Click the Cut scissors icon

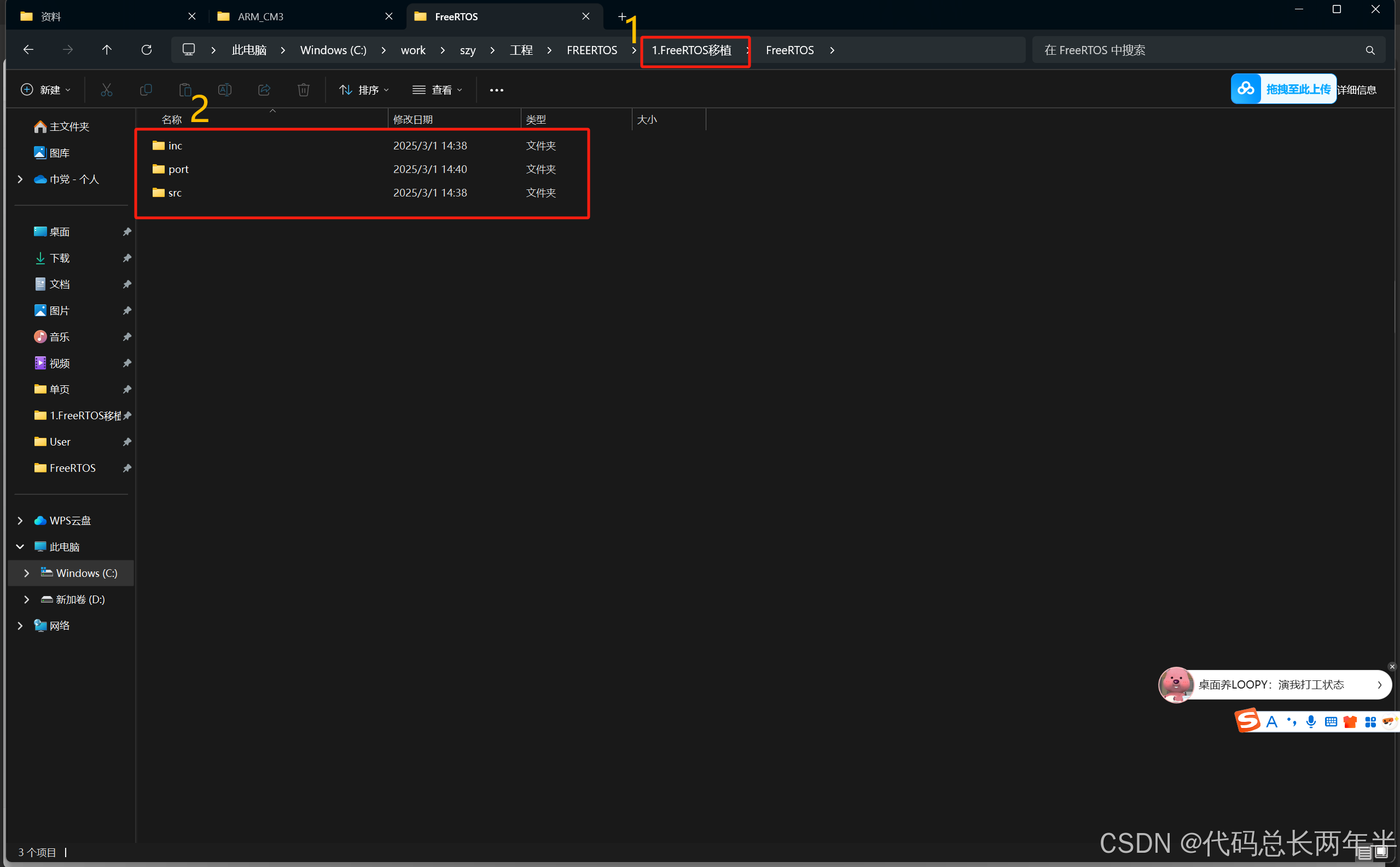pos(107,89)
